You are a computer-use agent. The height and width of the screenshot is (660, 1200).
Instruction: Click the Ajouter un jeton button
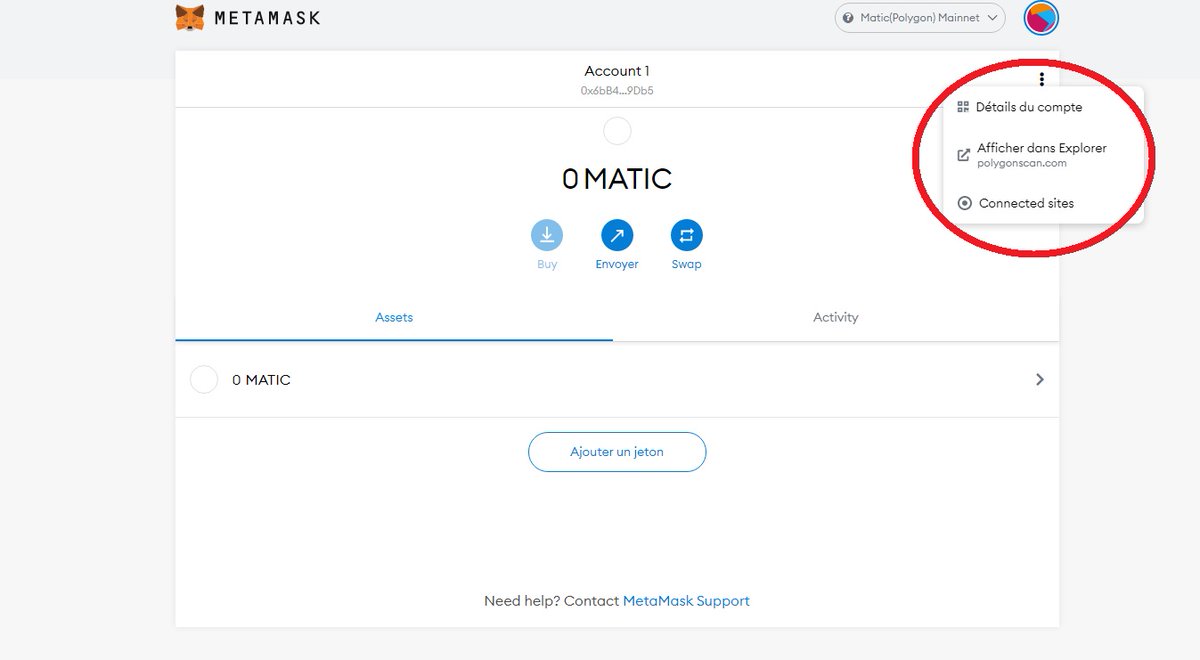pos(617,452)
